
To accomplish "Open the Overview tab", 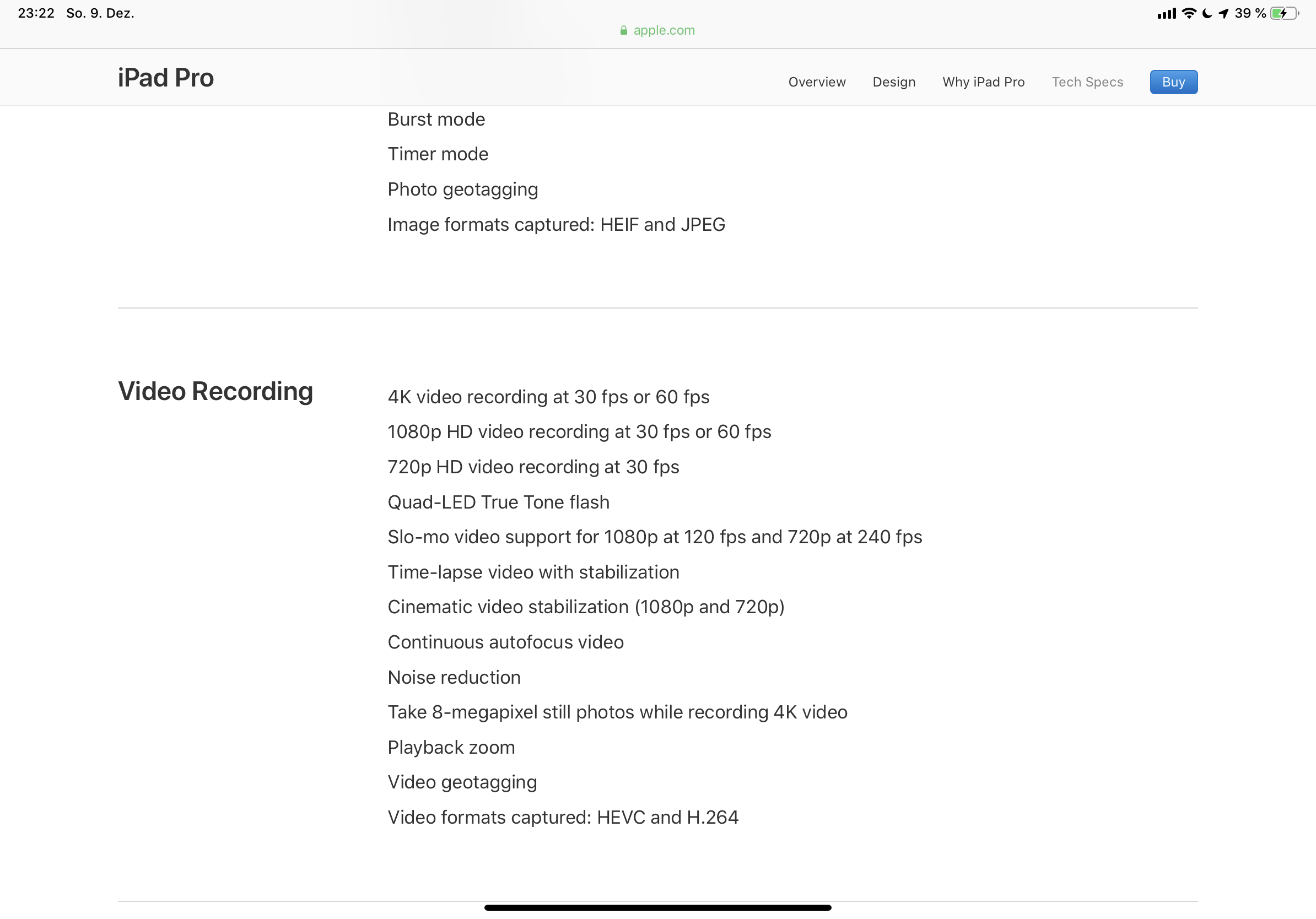I will pos(817,82).
